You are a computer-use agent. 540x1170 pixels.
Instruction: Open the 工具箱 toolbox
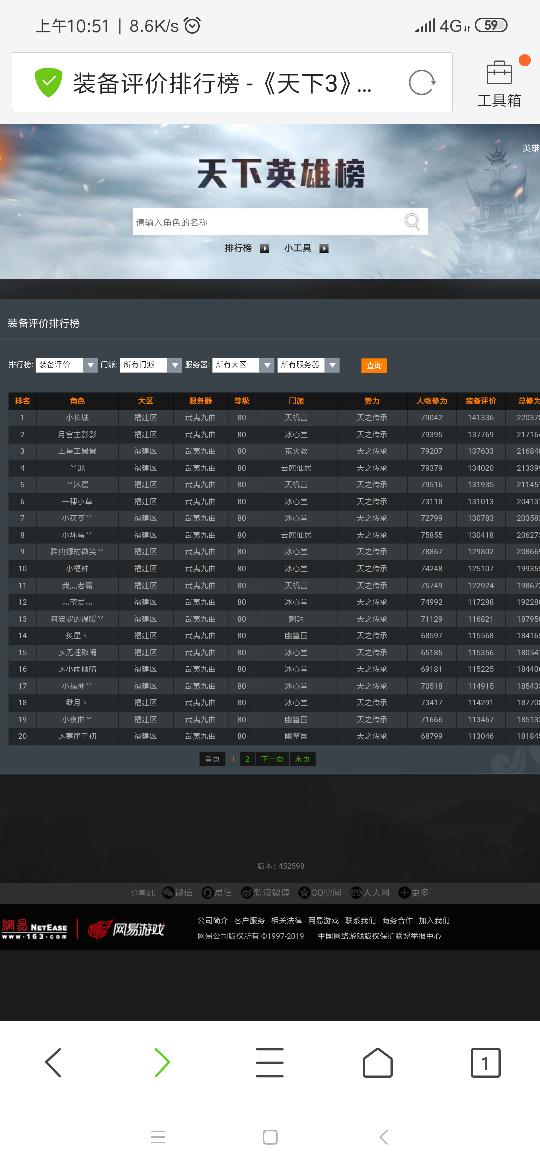tap(499, 82)
